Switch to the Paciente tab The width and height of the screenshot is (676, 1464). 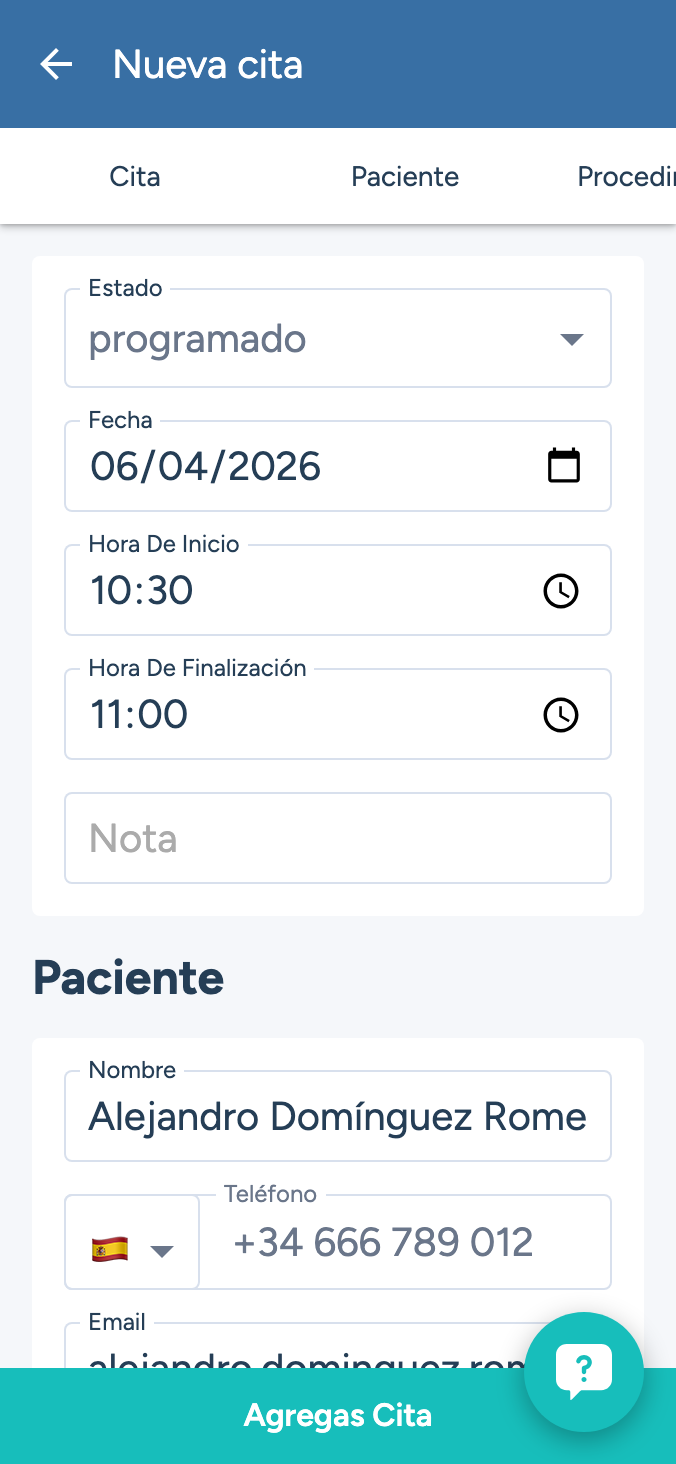click(x=405, y=177)
